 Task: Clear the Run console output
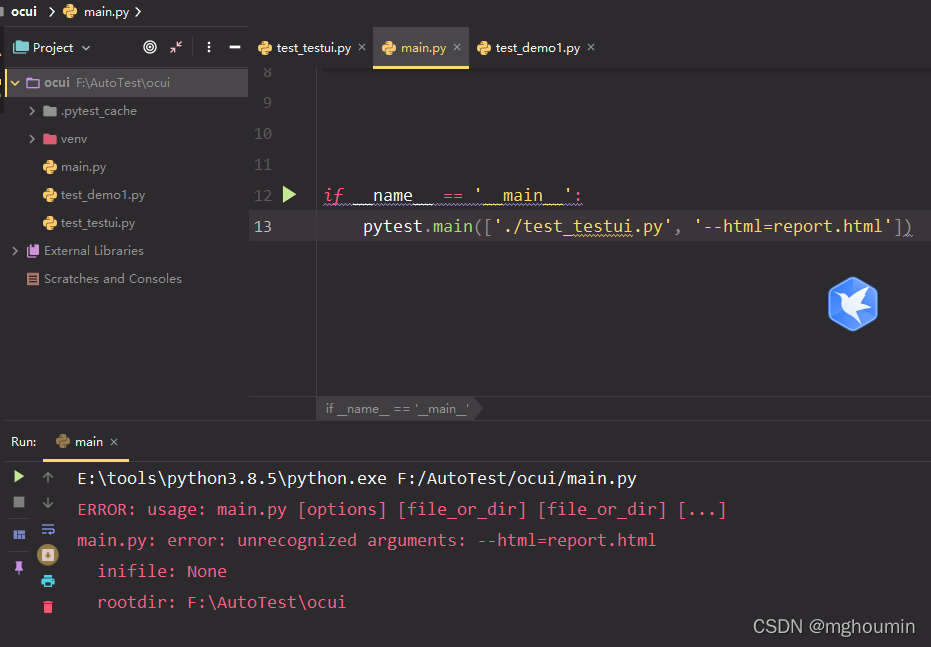click(x=47, y=605)
